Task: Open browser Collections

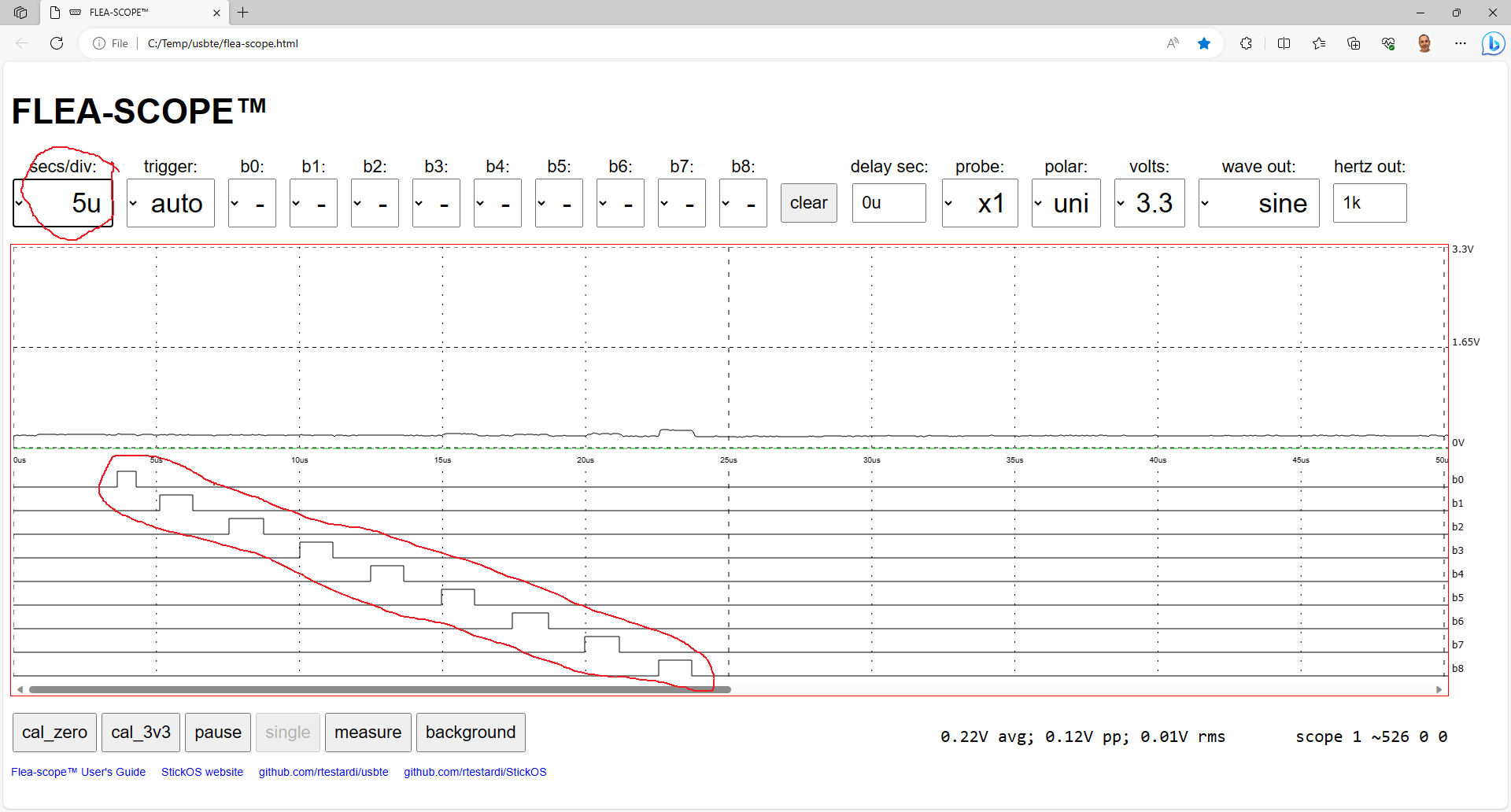Action: [1354, 43]
